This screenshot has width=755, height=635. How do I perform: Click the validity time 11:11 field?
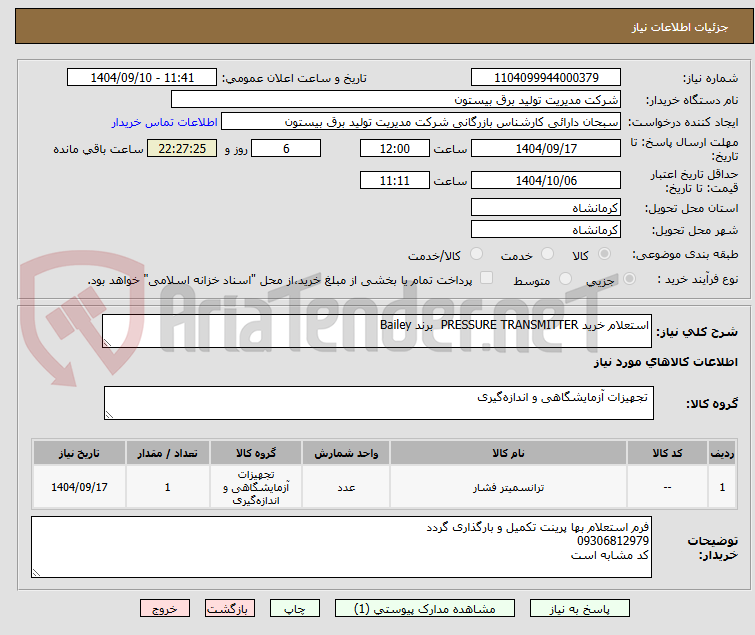(x=395, y=180)
